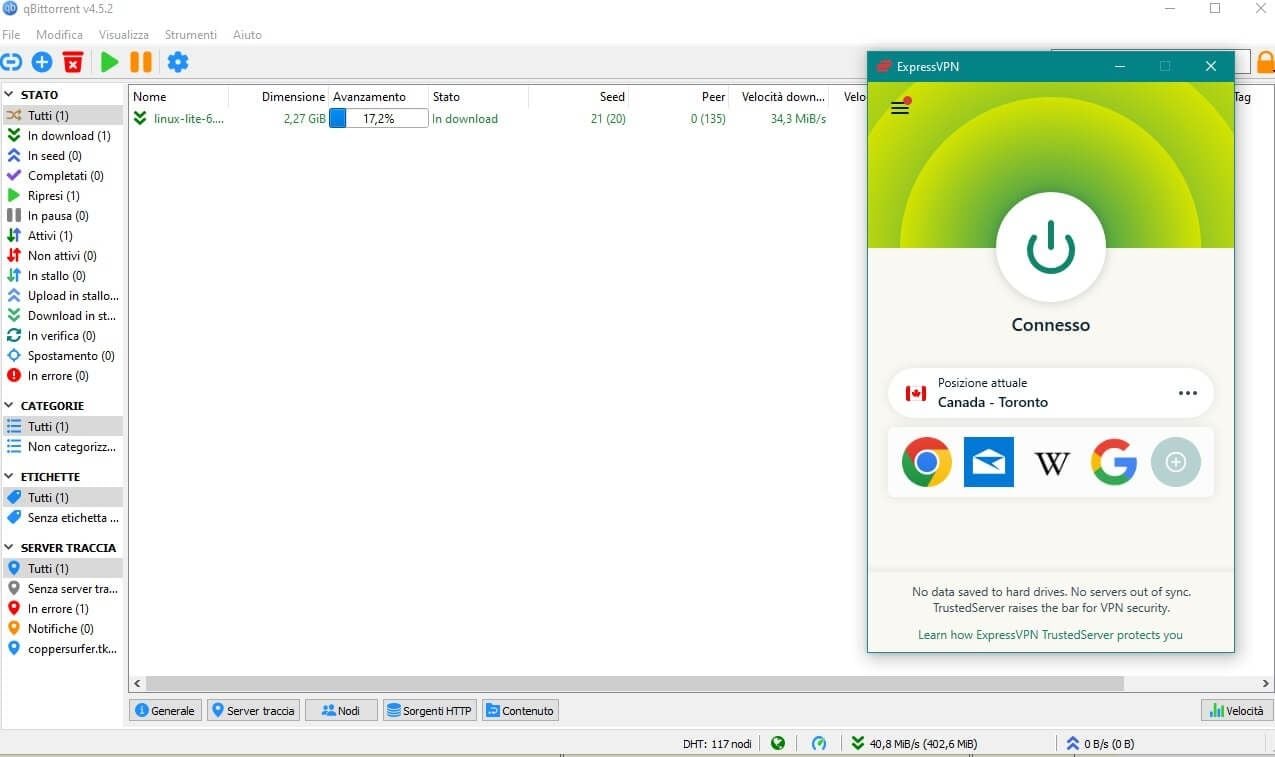Open location options three dots
The image size is (1275, 757).
(1188, 393)
